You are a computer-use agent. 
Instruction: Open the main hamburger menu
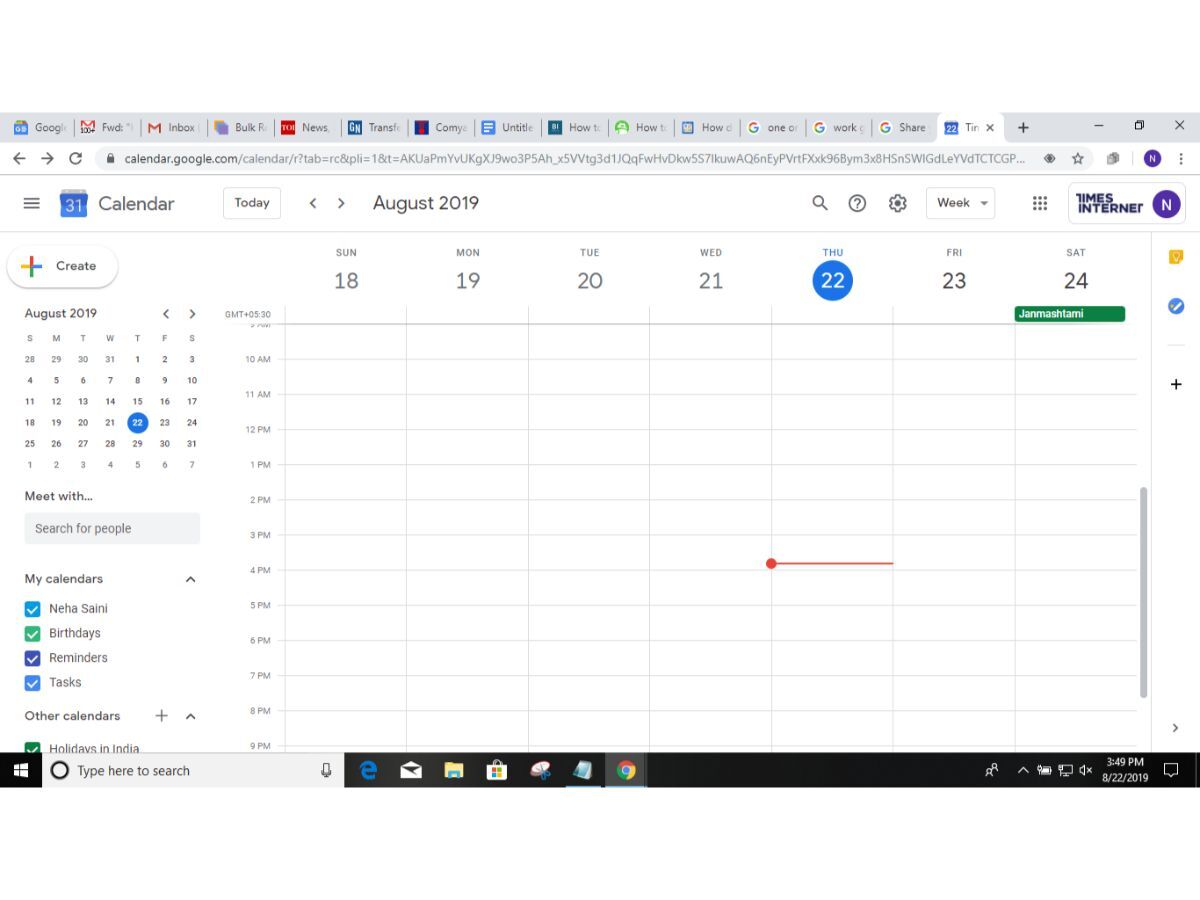click(x=32, y=203)
